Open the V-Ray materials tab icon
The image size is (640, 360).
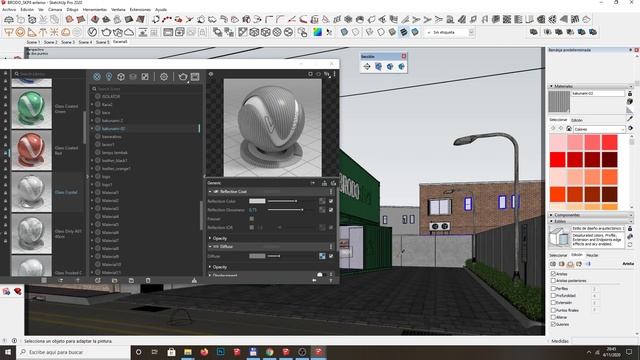point(97,76)
